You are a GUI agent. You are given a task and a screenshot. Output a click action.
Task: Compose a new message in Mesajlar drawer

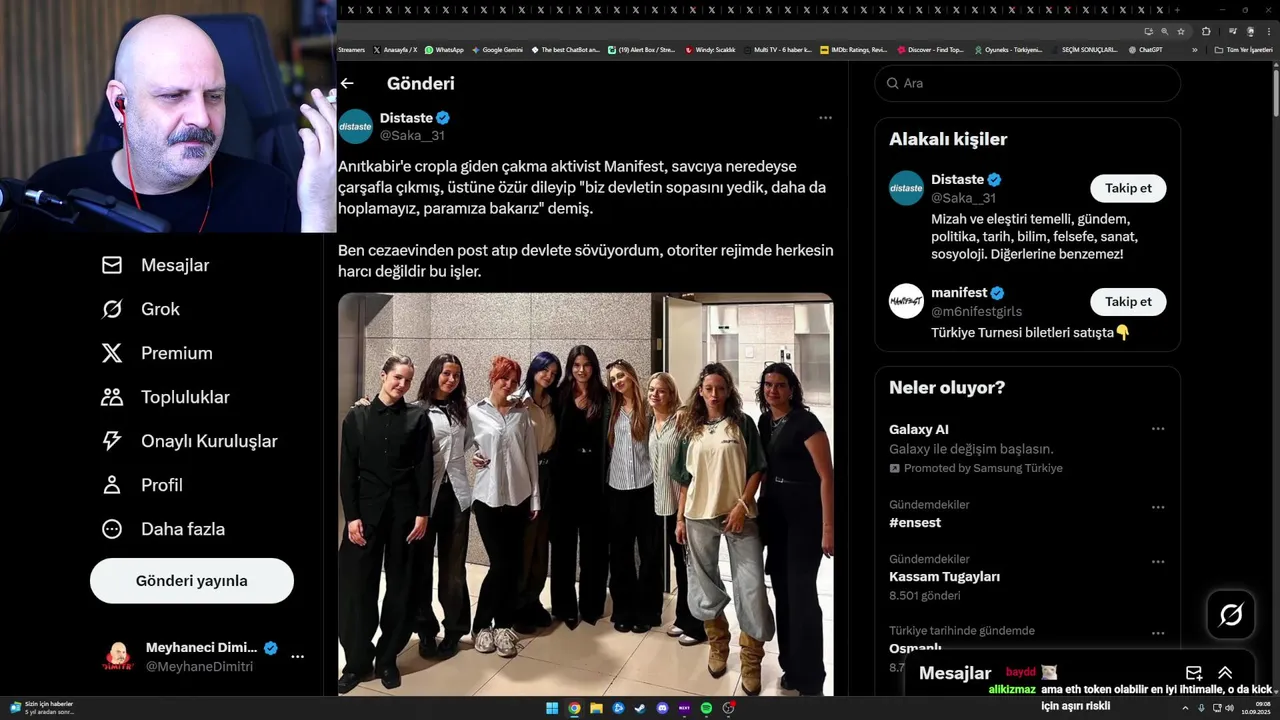tap(1194, 673)
